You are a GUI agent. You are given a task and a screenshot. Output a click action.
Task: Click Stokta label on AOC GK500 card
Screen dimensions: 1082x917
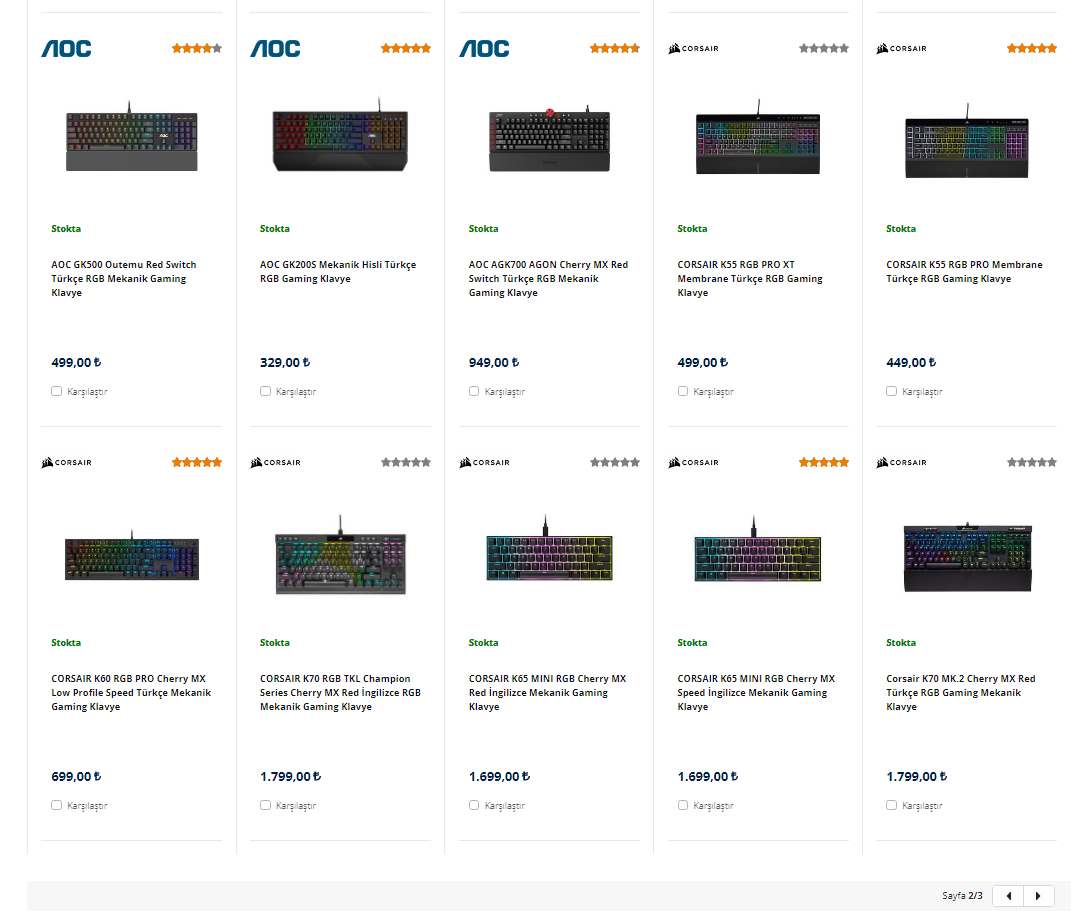coord(66,228)
